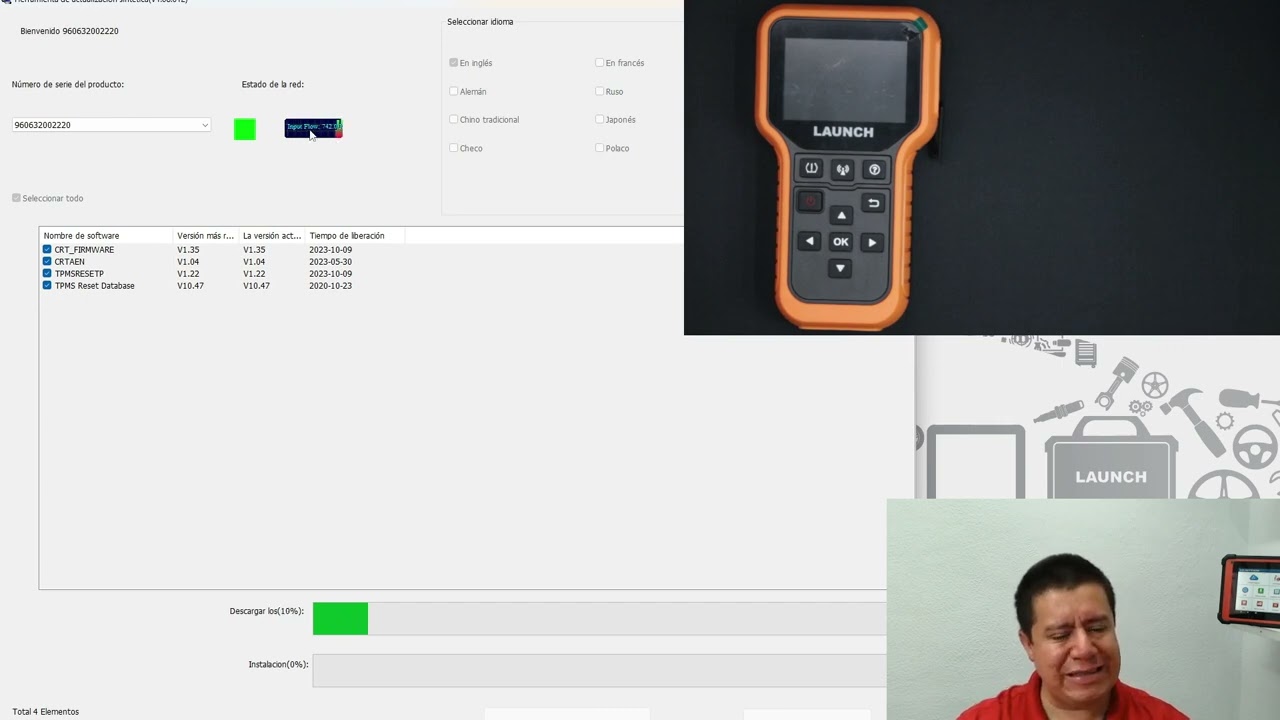Deselect the TPMSRESETP row checkbox
This screenshot has height=720, width=1280.
[x=47, y=273]
